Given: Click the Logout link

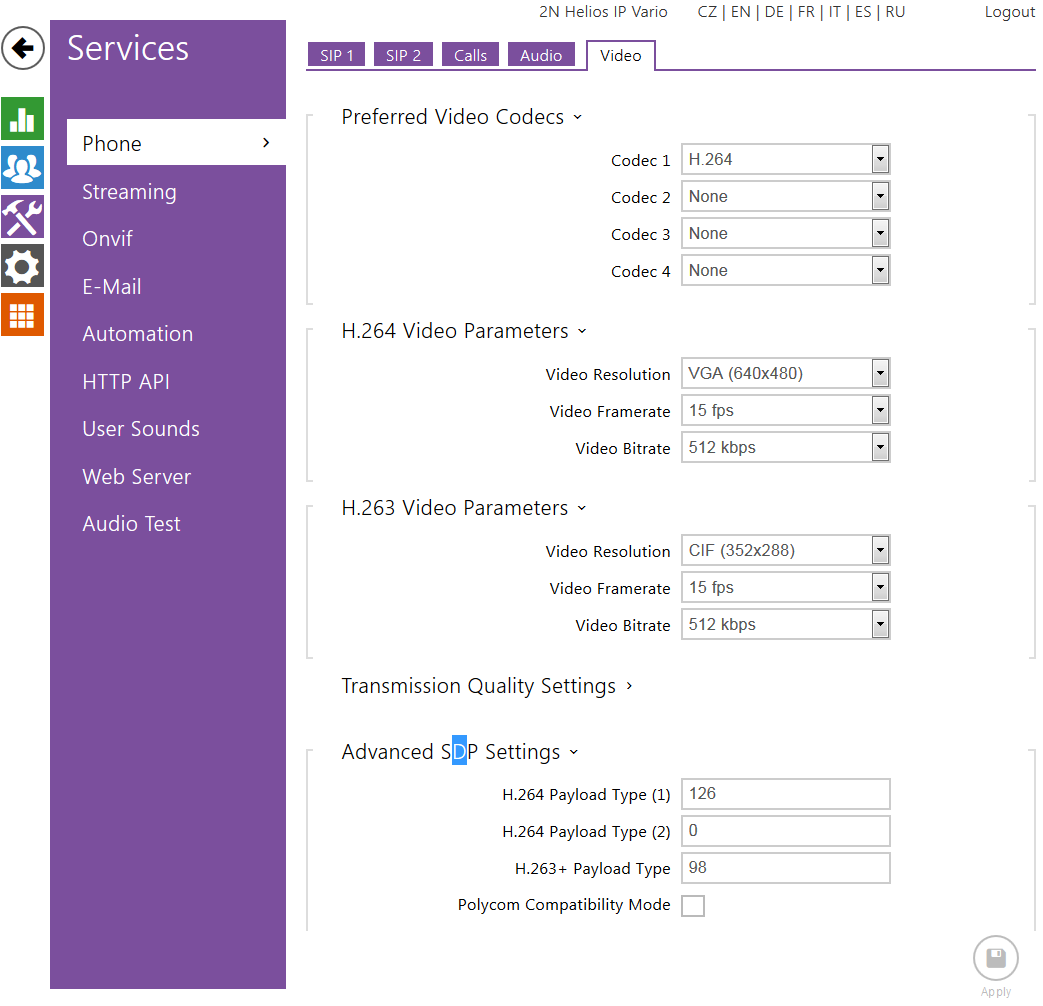Looking at the screenshot, I should 1009,12.
